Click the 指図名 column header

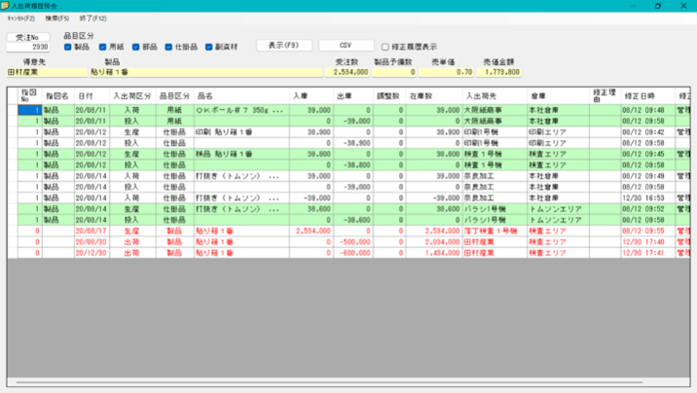(x=58, y=96)
